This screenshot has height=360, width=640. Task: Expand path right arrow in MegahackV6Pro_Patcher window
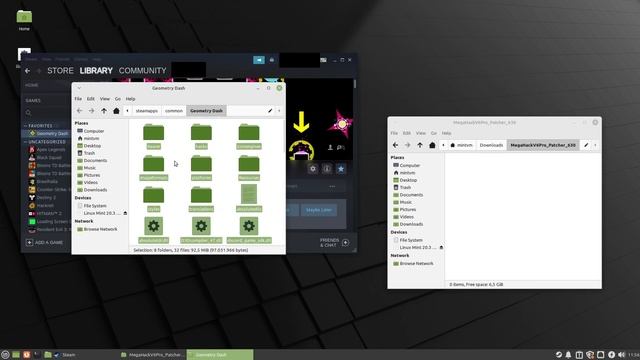pos(596,145)
